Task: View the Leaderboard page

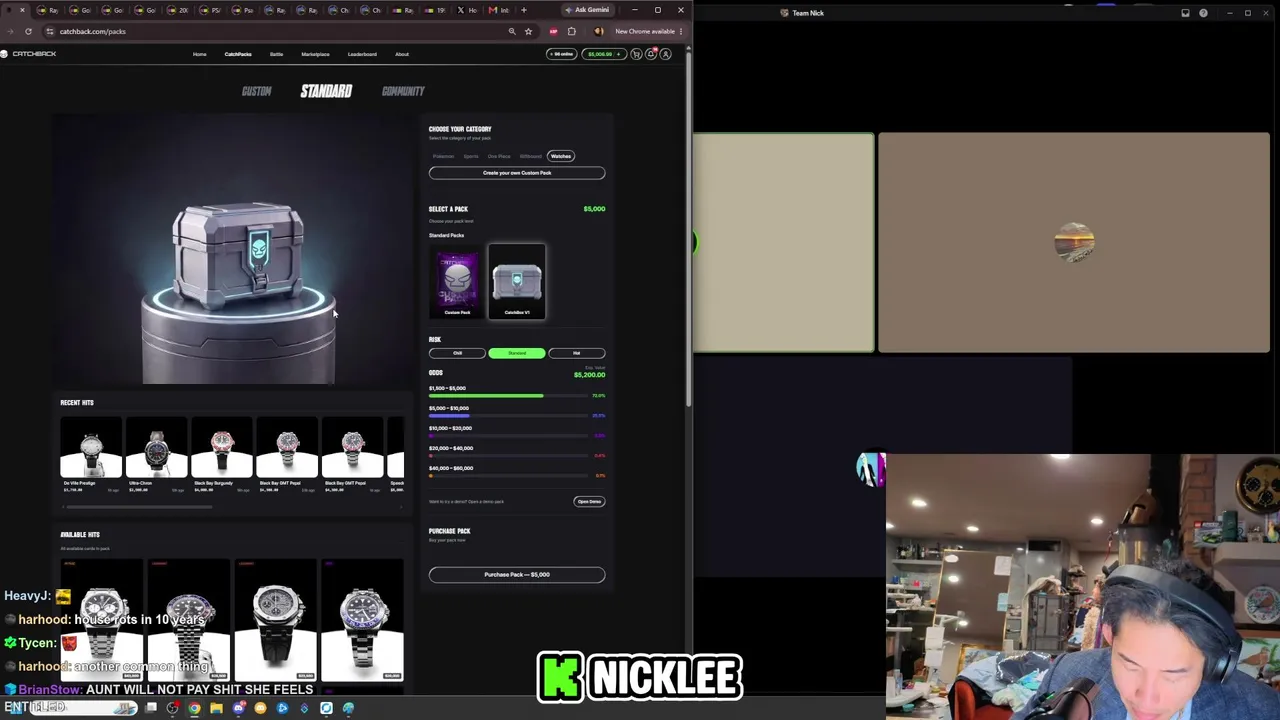Action: click(x=362, y=54)
